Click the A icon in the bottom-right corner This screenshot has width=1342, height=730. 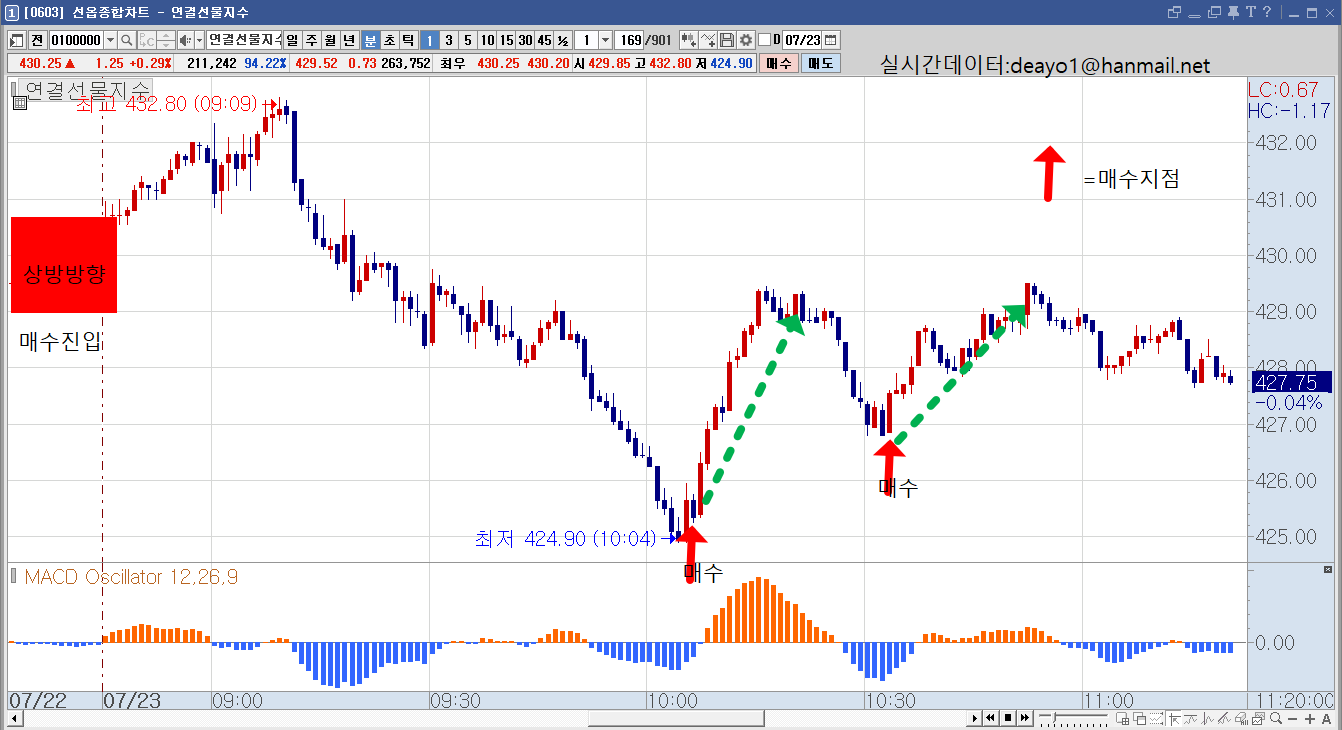coord(1326,718)
